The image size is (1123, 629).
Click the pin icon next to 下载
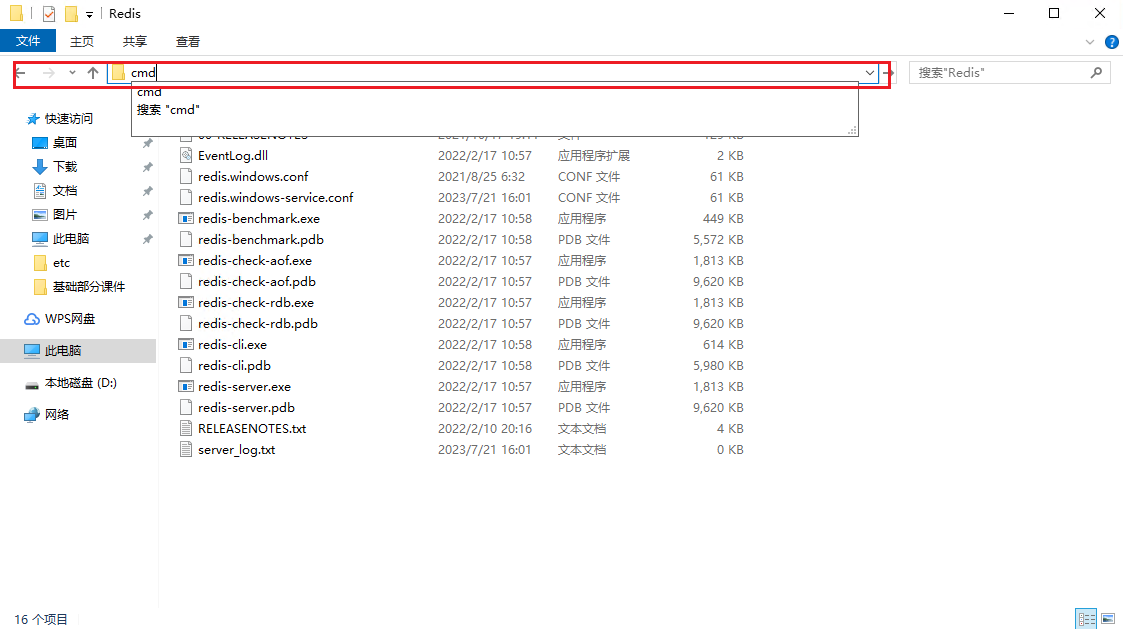pyautogui.click(x=148, y=167)
